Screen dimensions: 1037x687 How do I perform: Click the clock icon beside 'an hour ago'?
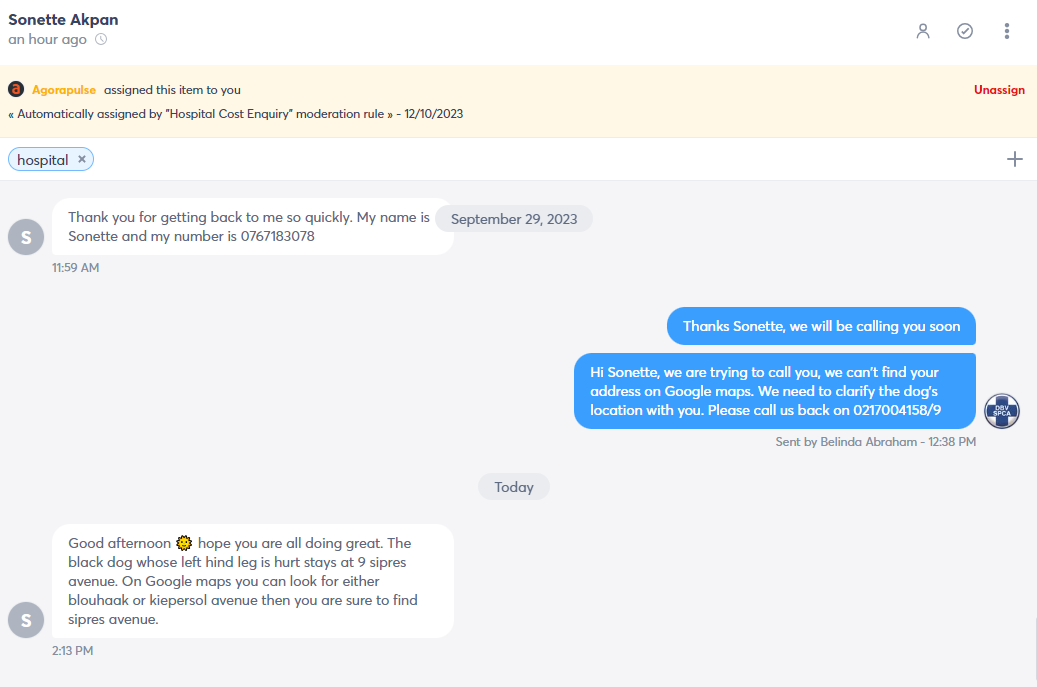tap(101, 39)
